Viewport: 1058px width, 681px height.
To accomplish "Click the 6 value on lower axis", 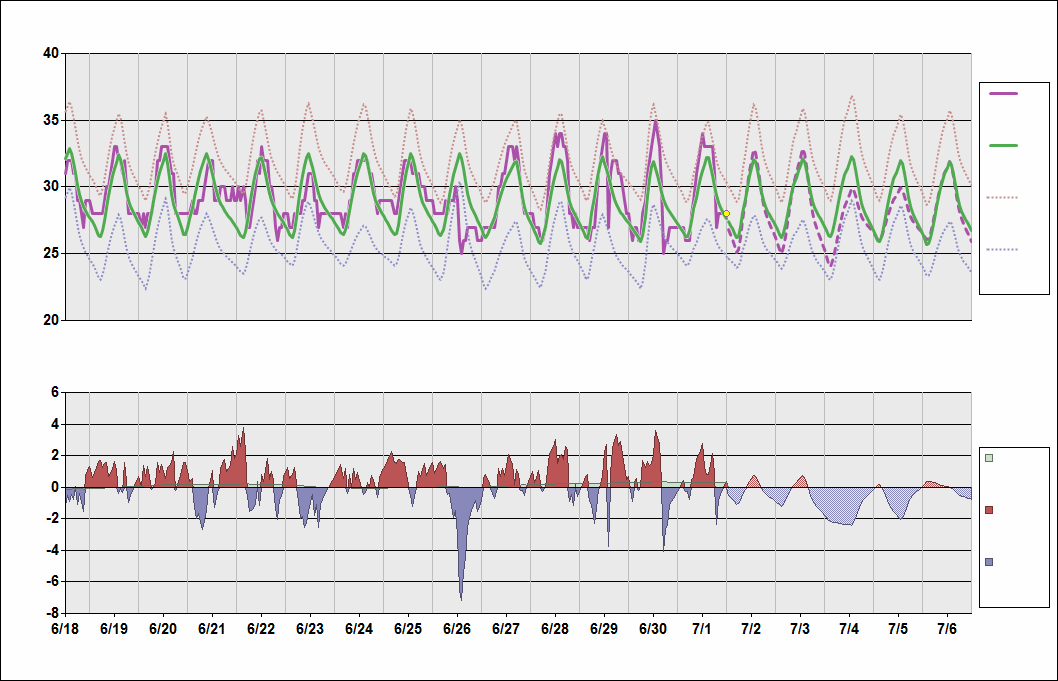I will (54, 393).
